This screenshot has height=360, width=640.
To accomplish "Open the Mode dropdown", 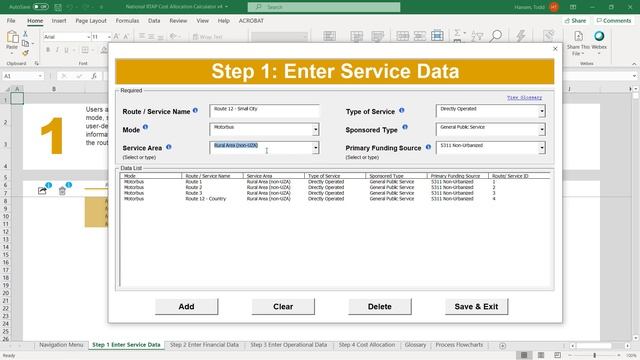I will 316,130.
